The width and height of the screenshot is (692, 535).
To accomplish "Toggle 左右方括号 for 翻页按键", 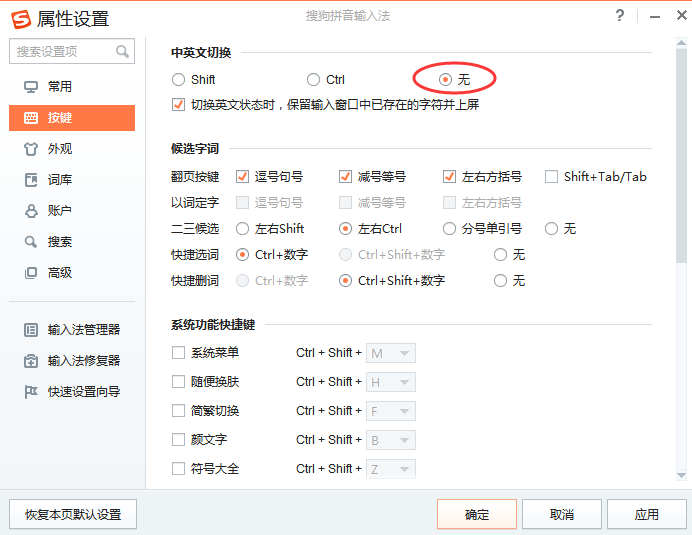I will click(x=449, y=177).
